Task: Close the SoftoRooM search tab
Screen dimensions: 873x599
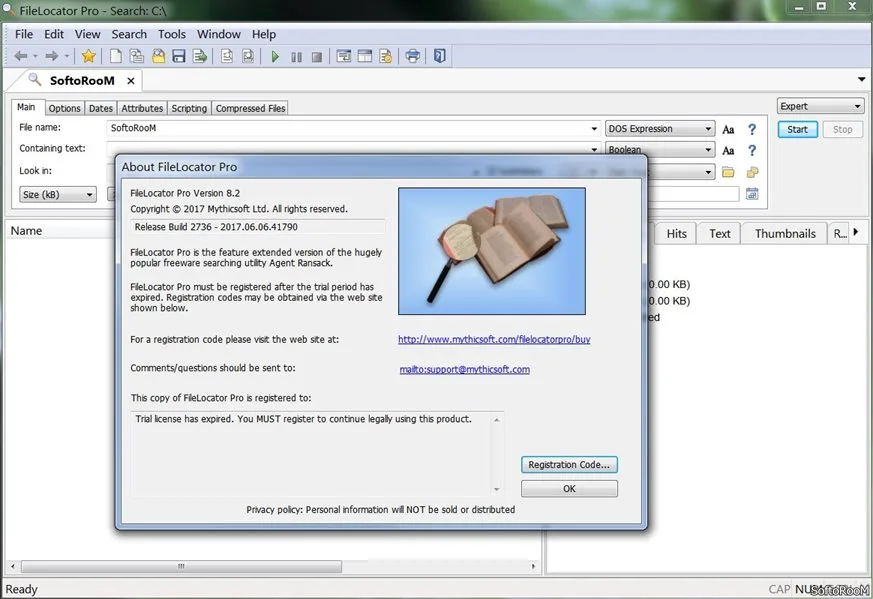Action: [131, 81]
